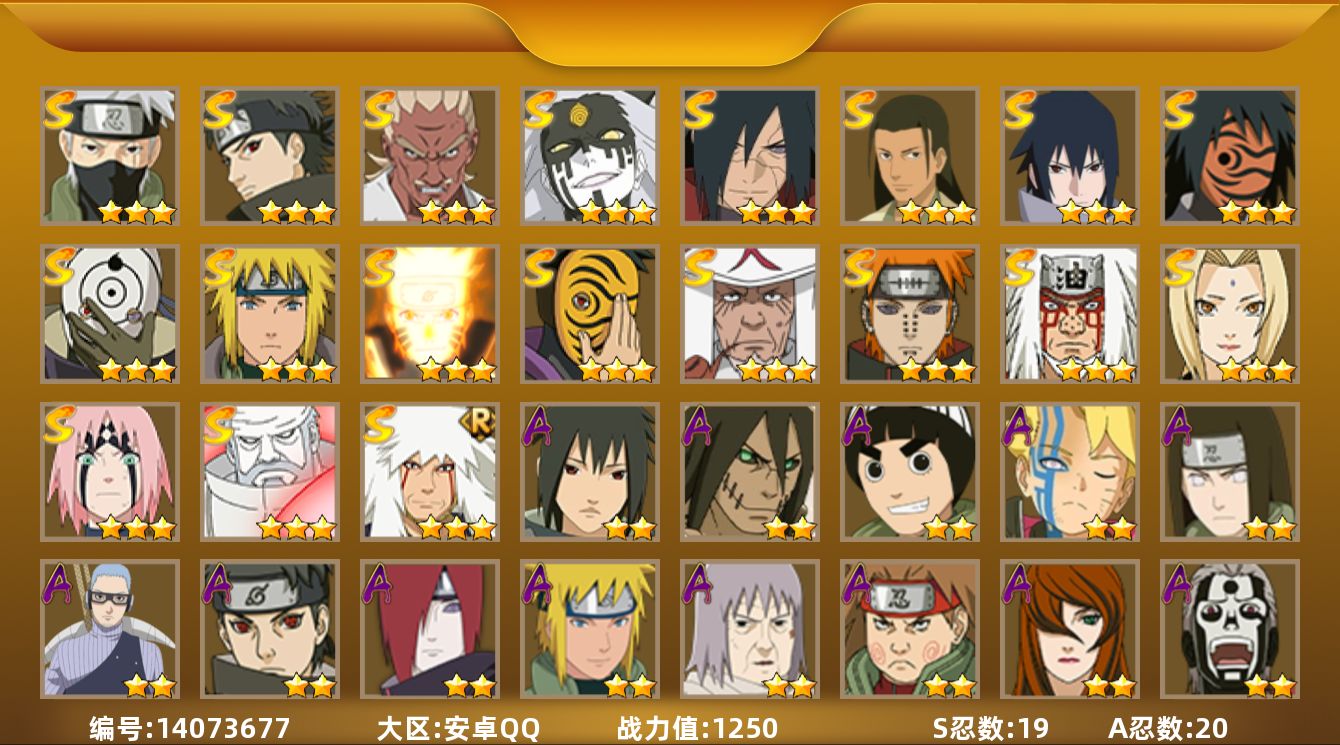Select the pink-haired Sakura card
The width and height of the screenshot is (1340, 745).
tap(110, 472)
